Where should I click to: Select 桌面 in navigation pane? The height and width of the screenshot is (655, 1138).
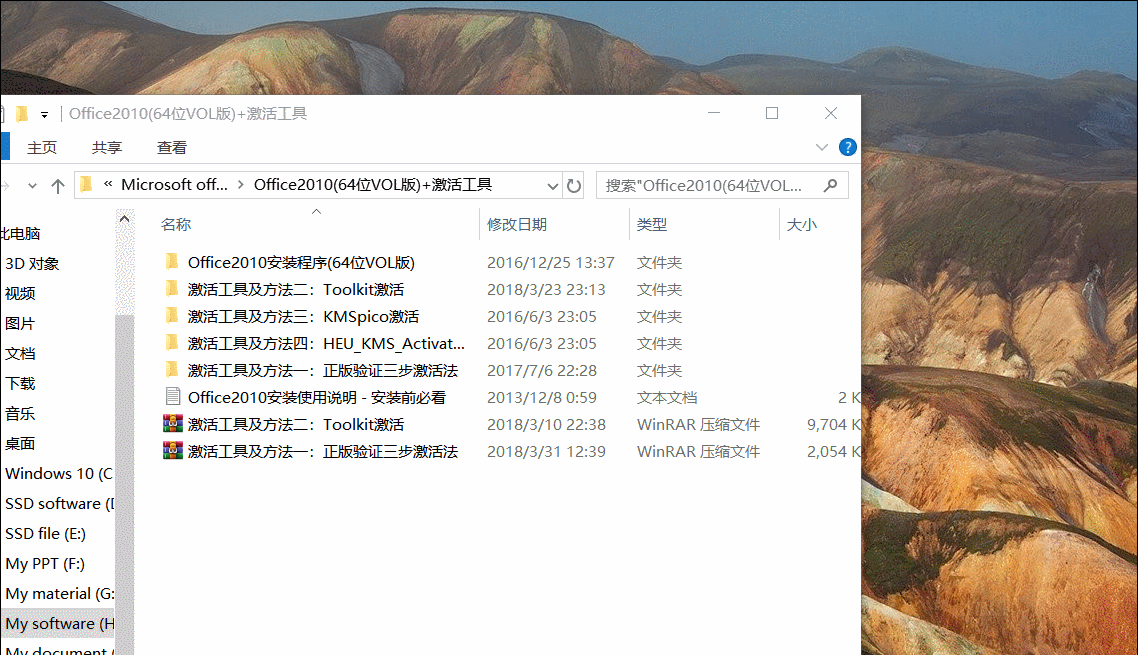pyautogui.click(x=20, y=444)
